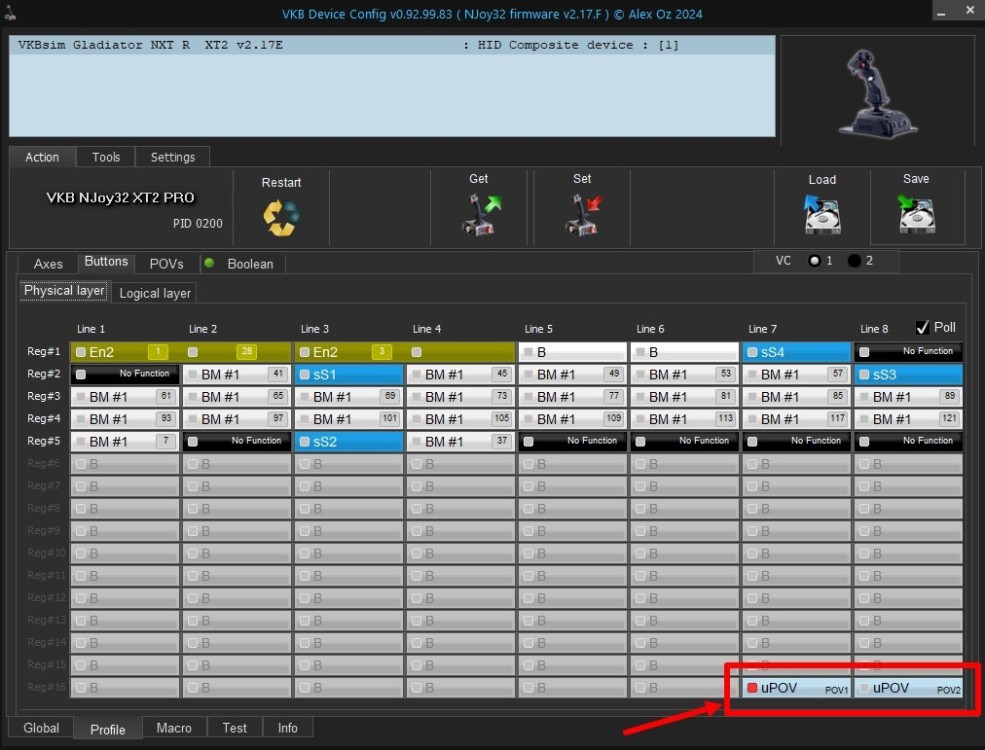Click BM #1 cell numbered 101
Screen dimensions: 985x750
(x=349, y=419)
